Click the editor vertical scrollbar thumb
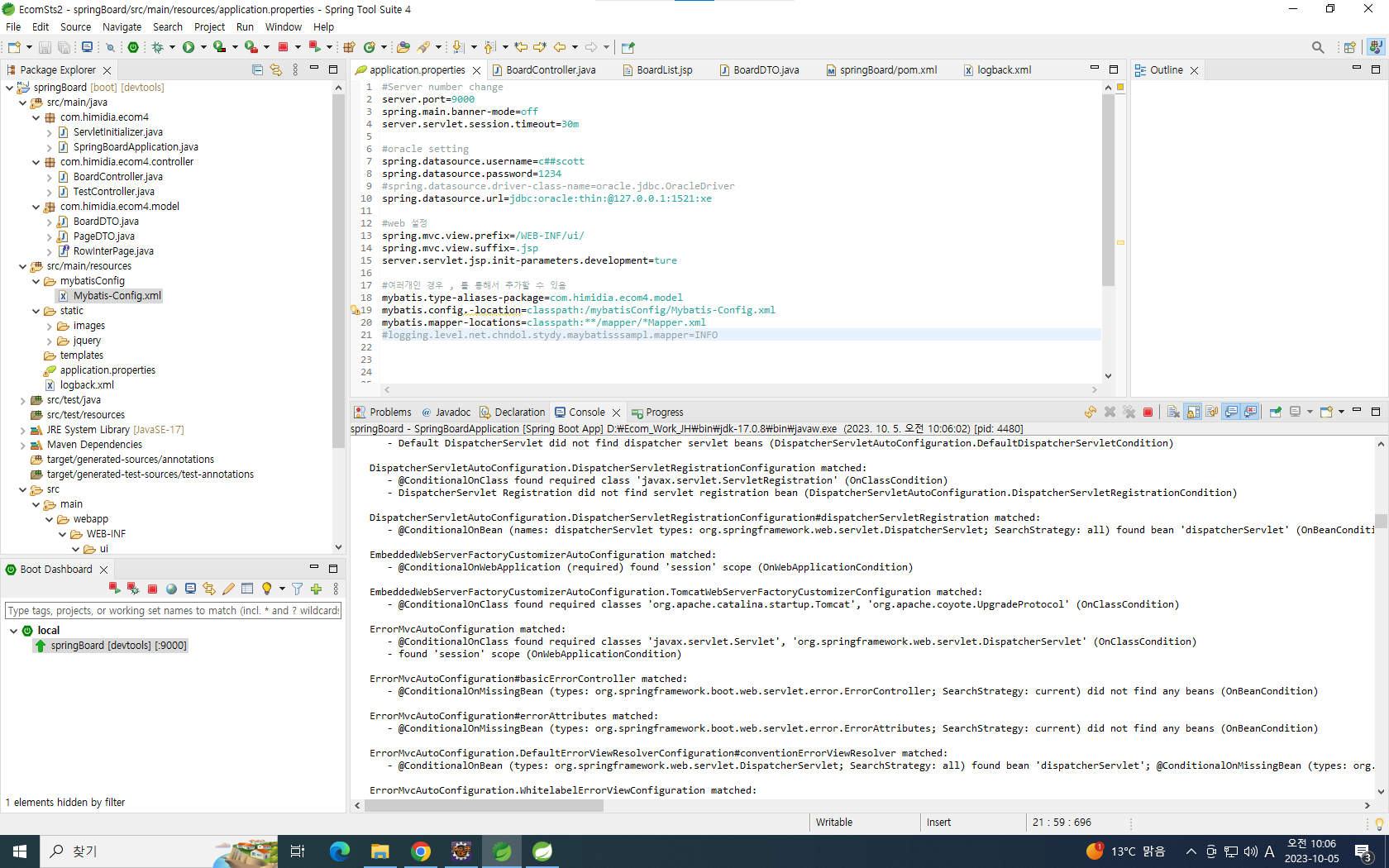 click(x=1108, y=189)
